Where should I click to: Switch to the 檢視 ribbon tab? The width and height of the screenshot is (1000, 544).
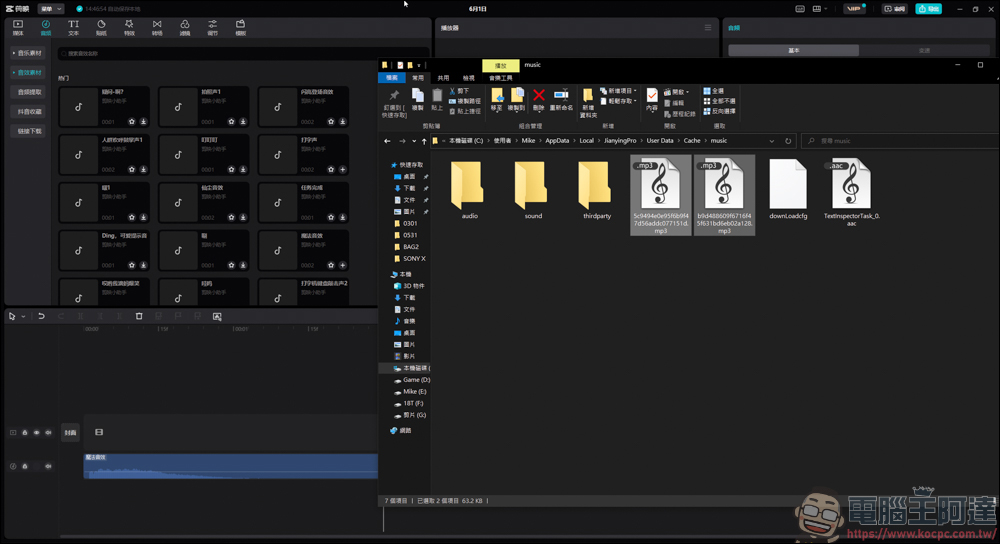[x=469, y=78]
